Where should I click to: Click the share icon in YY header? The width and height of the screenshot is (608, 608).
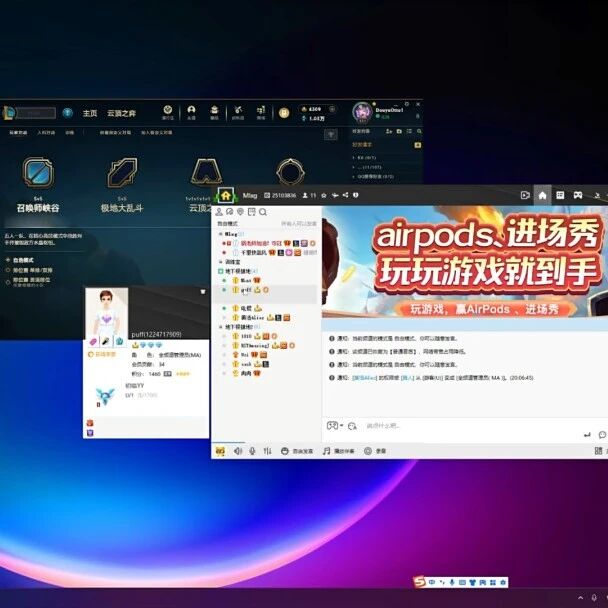pos(345,195)
